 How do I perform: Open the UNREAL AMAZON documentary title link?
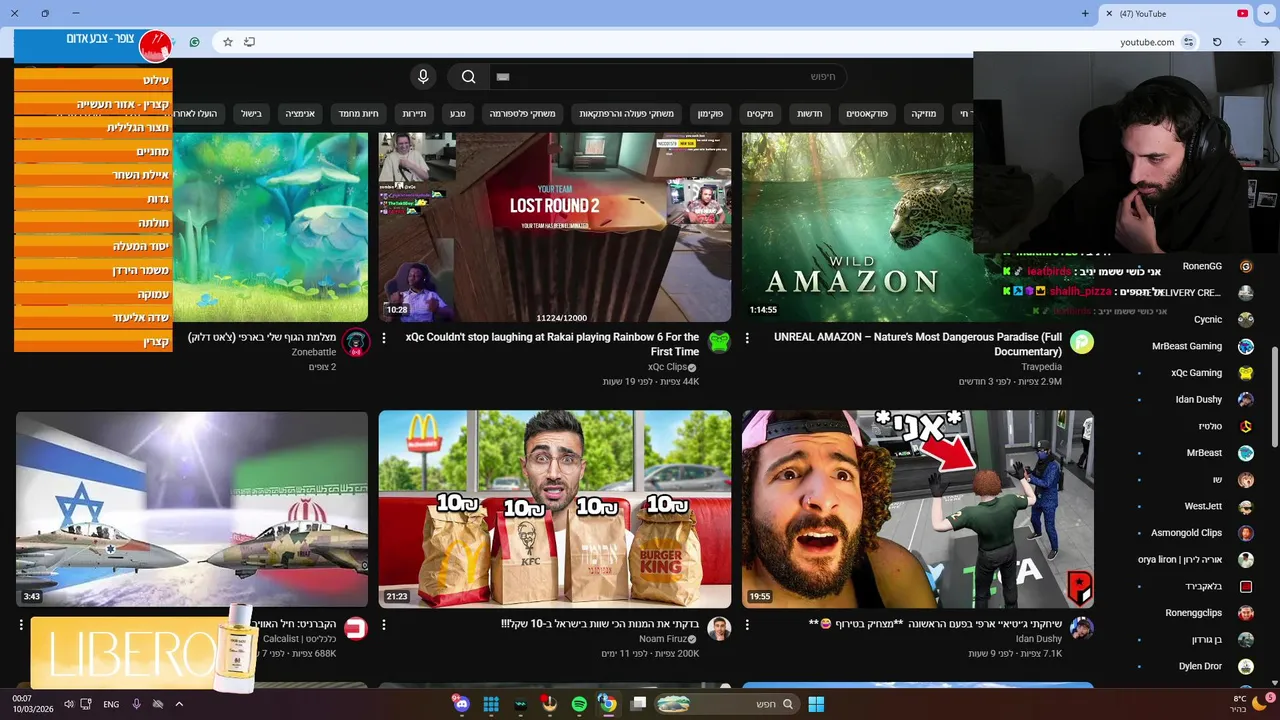[918, 344]
